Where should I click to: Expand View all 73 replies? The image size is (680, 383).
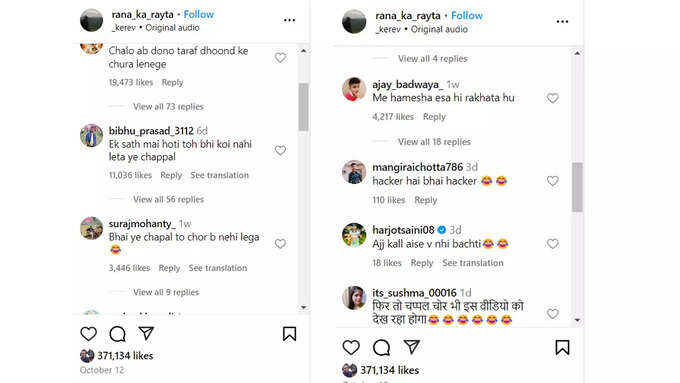(x=168, y=106)
